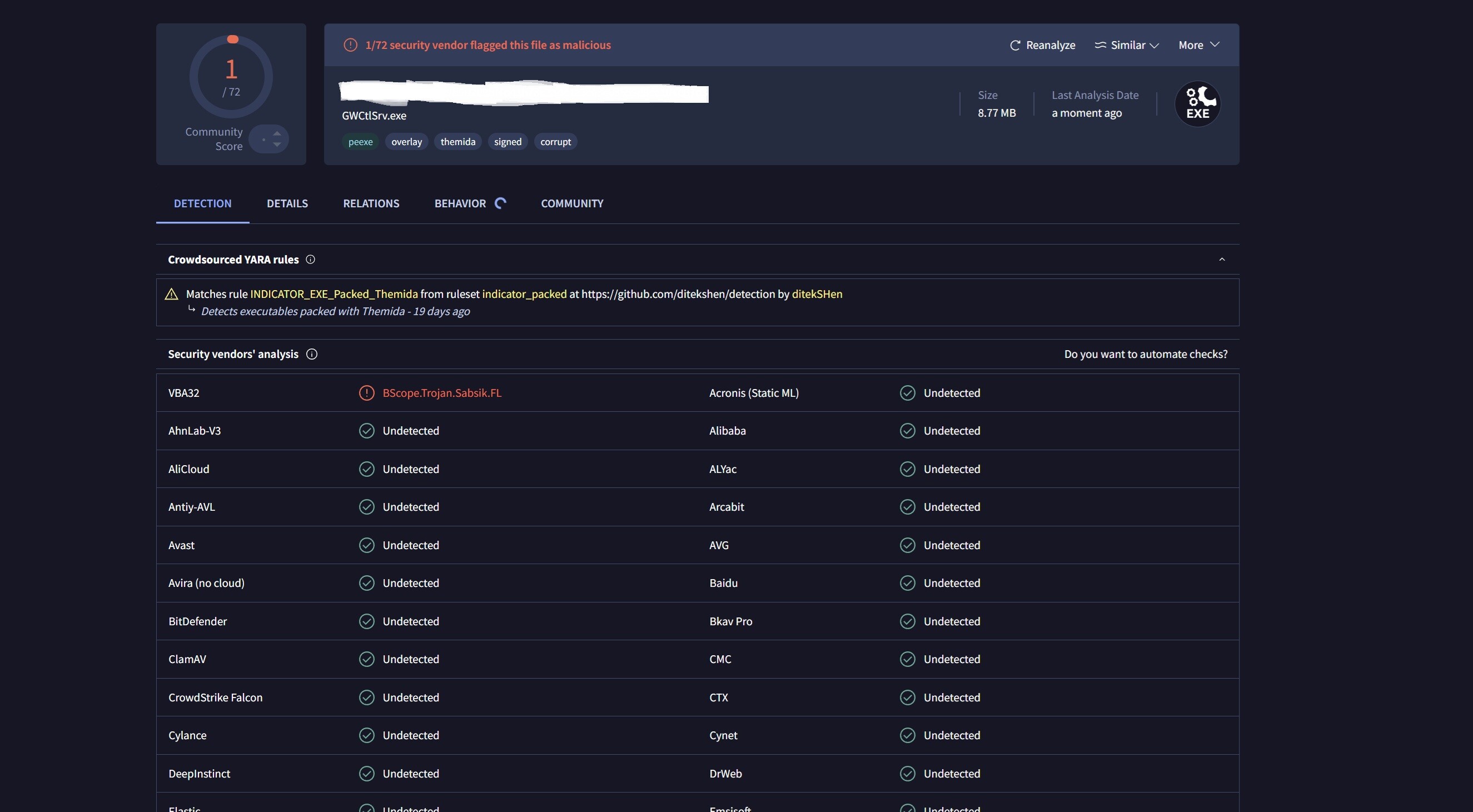
Task: Click the themida tag chip
Action: point(457,142)
